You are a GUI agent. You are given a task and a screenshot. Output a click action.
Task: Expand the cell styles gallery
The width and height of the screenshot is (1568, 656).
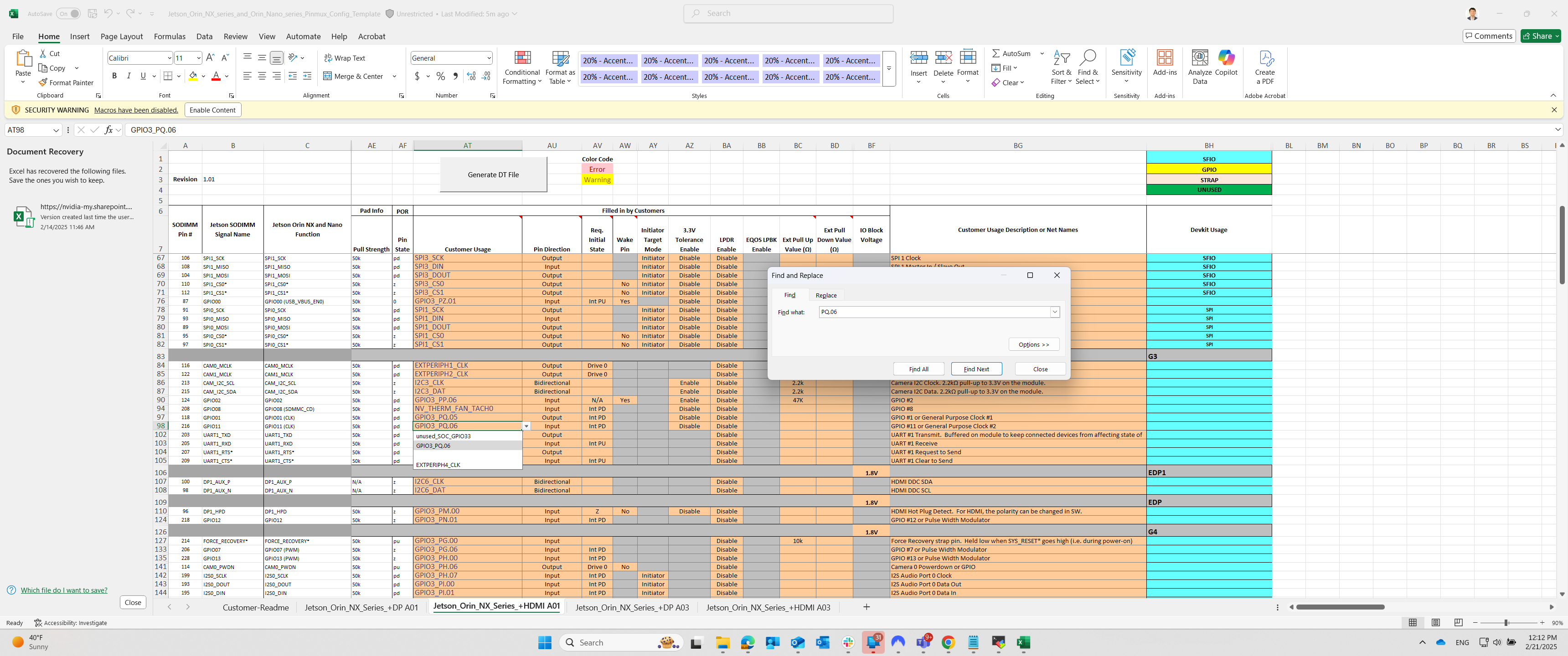pos(889,68)
